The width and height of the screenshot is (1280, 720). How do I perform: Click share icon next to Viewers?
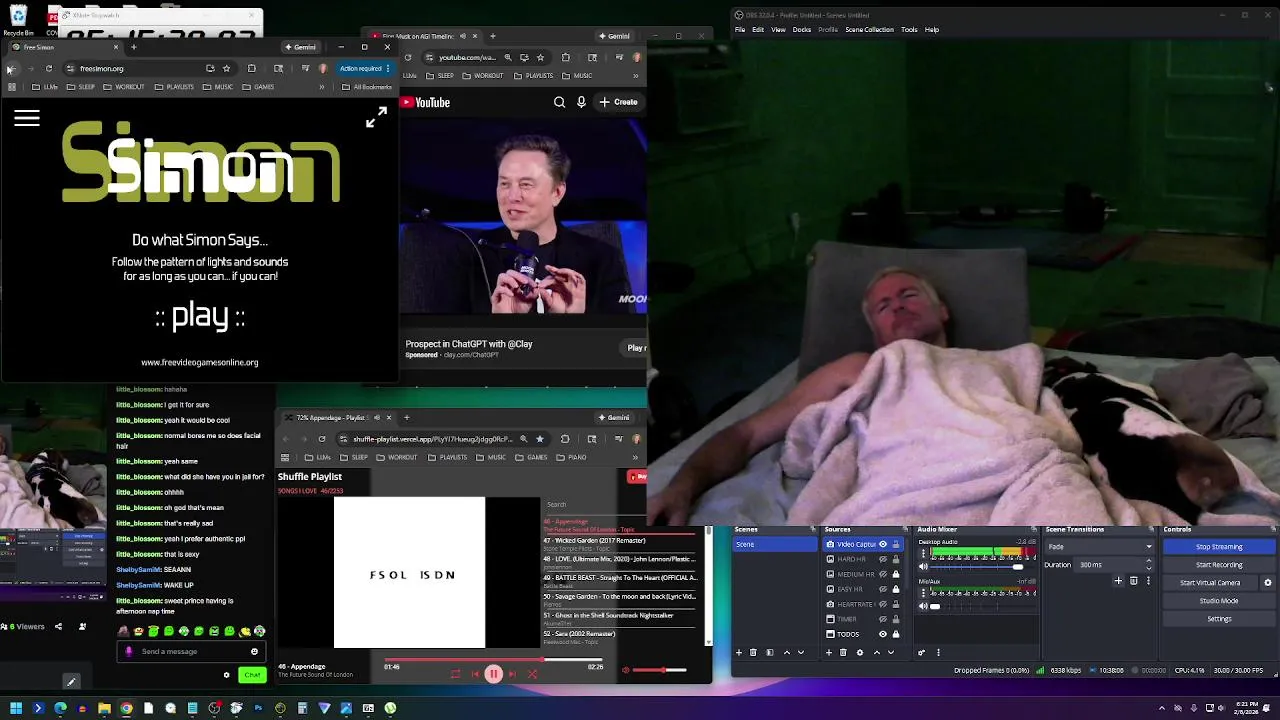(x=58, y=627)
